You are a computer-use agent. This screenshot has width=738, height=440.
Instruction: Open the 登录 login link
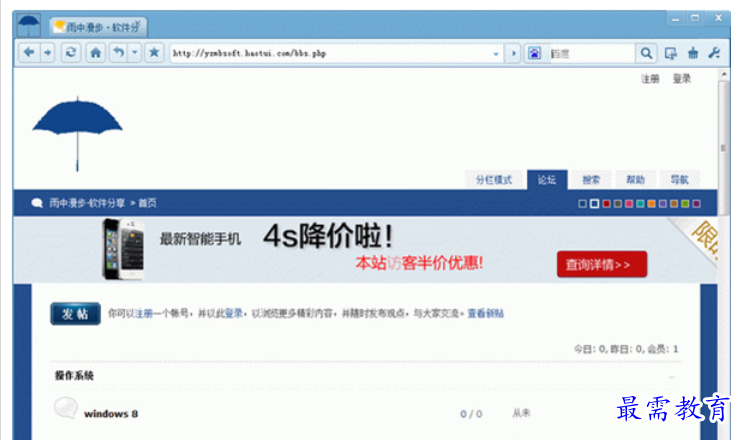pos(681,79)
